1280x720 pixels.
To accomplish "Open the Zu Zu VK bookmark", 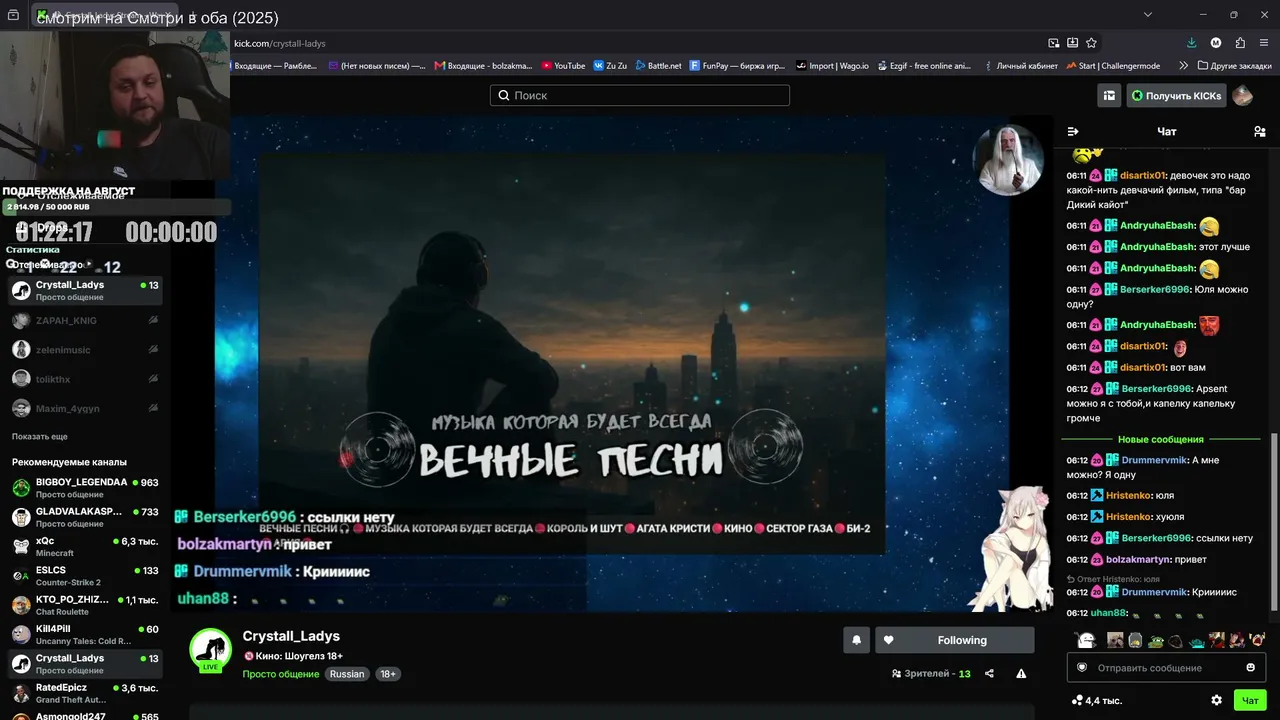I will pyautogui.click(x=610, y=66).
